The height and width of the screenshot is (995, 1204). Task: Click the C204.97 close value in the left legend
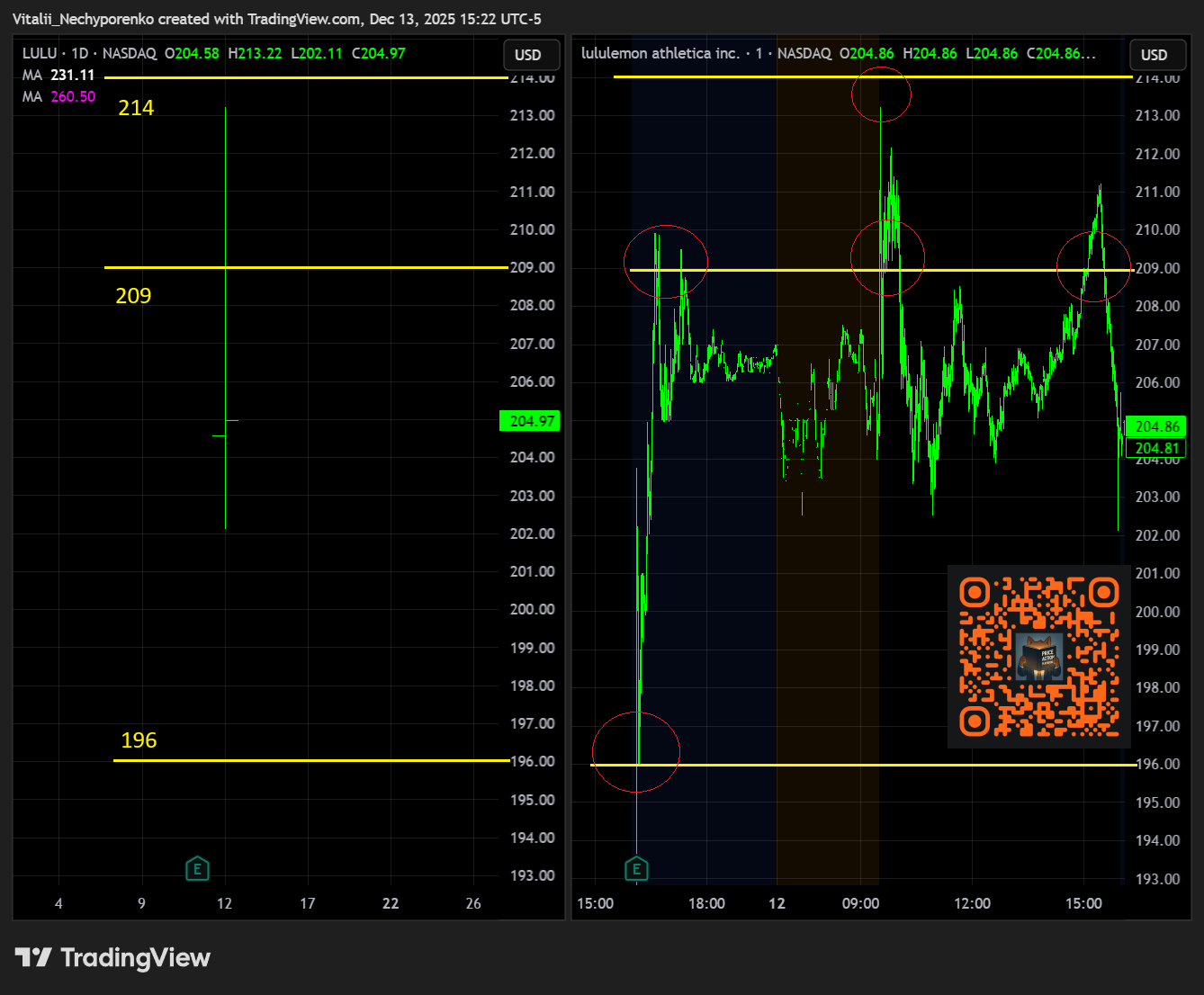click(379, 53)
